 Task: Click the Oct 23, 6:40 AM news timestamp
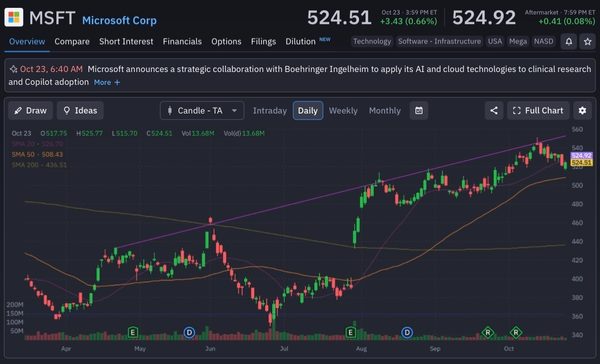[51, 69]
